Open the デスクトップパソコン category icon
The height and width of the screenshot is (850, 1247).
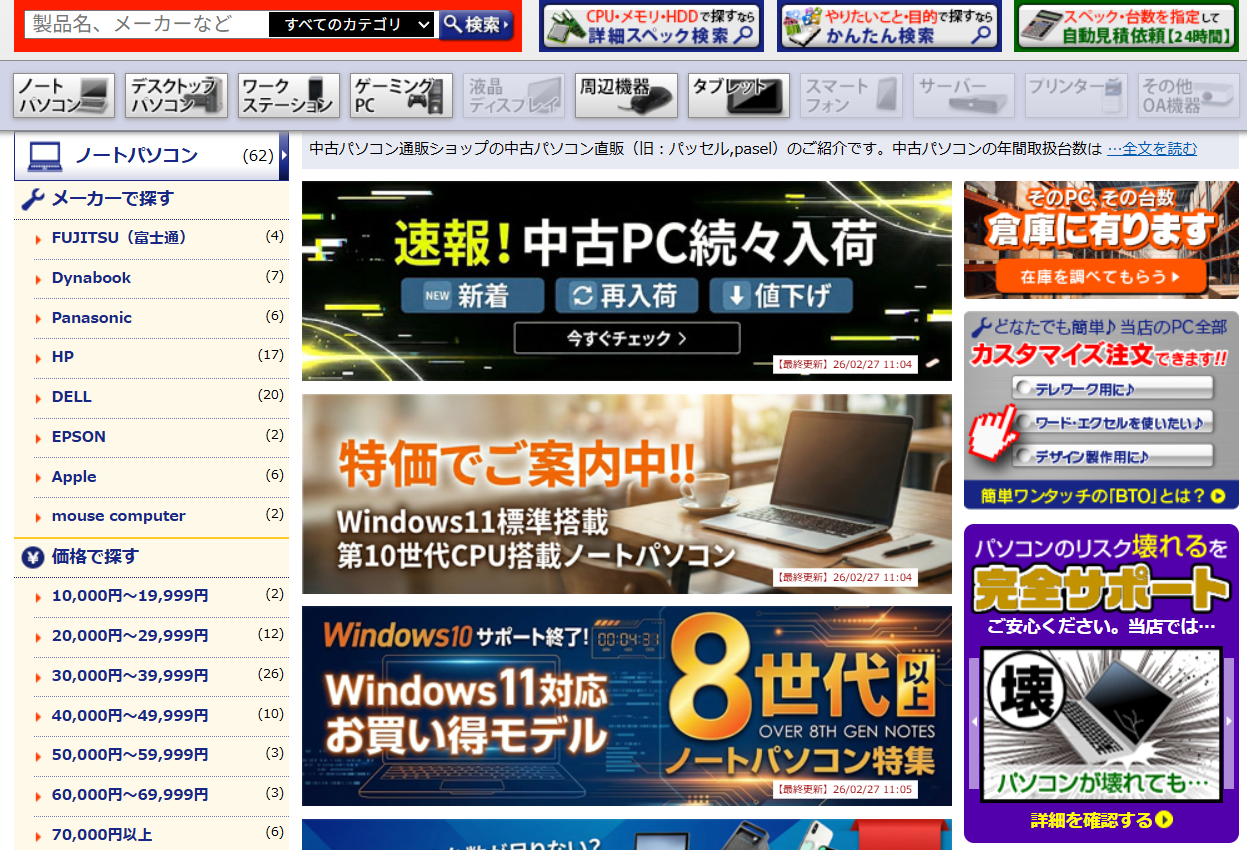(176, 96)
